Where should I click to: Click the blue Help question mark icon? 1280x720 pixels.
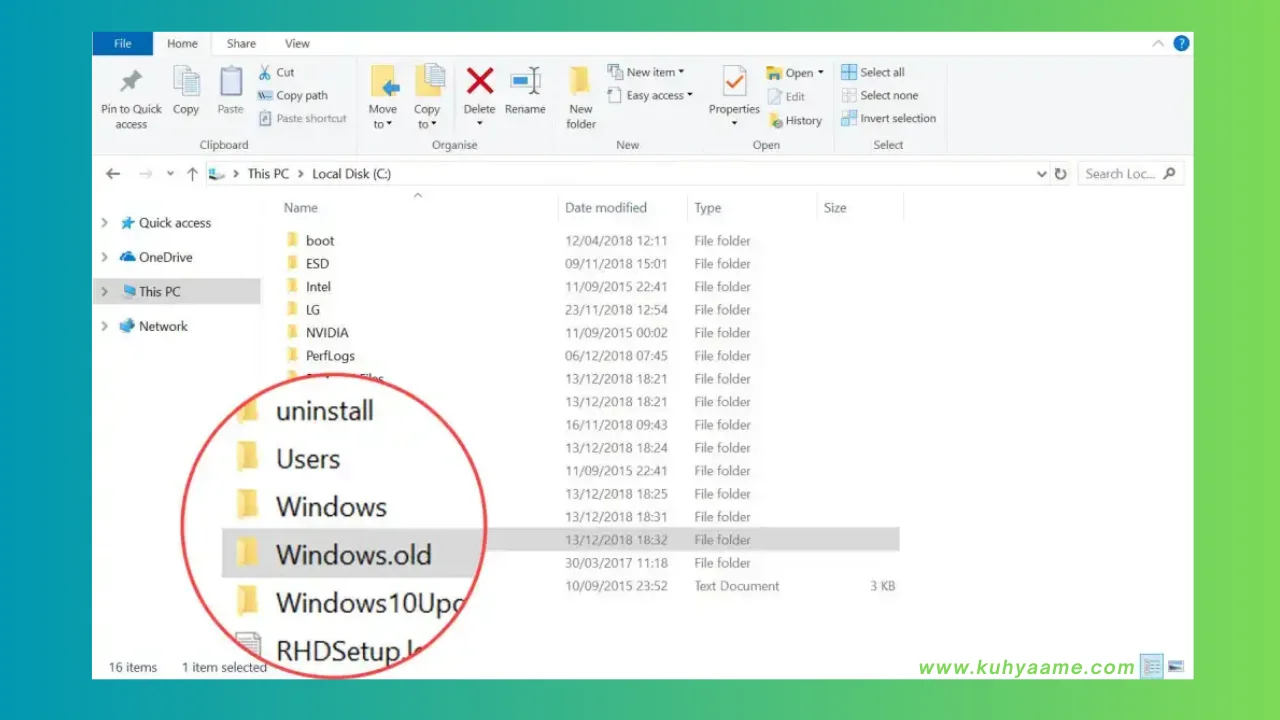tap(1181, 43)
